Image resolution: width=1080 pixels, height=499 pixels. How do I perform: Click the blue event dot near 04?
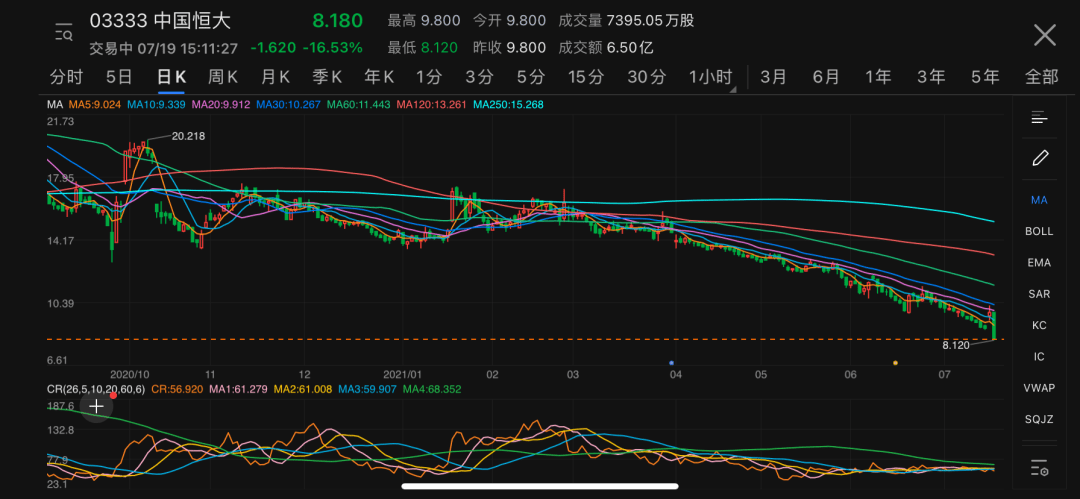click(672, 362)
